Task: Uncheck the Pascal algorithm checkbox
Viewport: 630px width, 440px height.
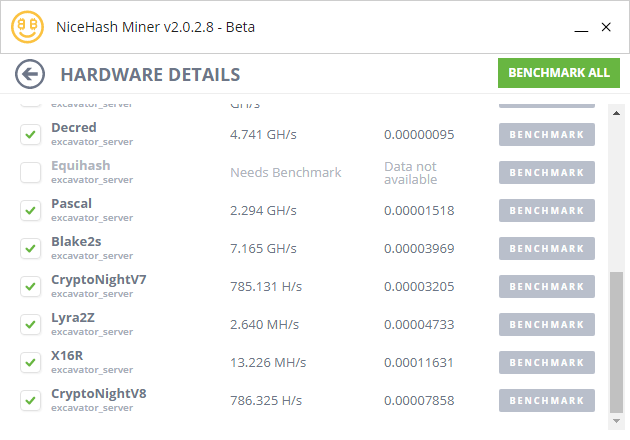Action: [31, 210]
